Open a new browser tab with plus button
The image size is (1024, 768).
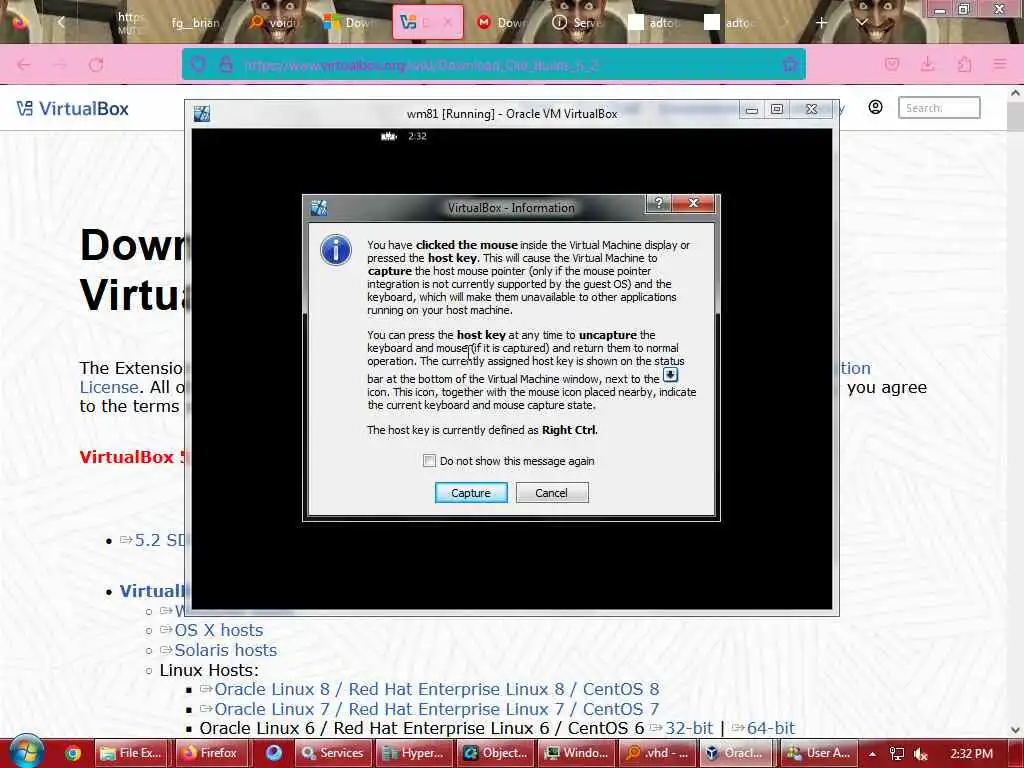click(822, 23)
